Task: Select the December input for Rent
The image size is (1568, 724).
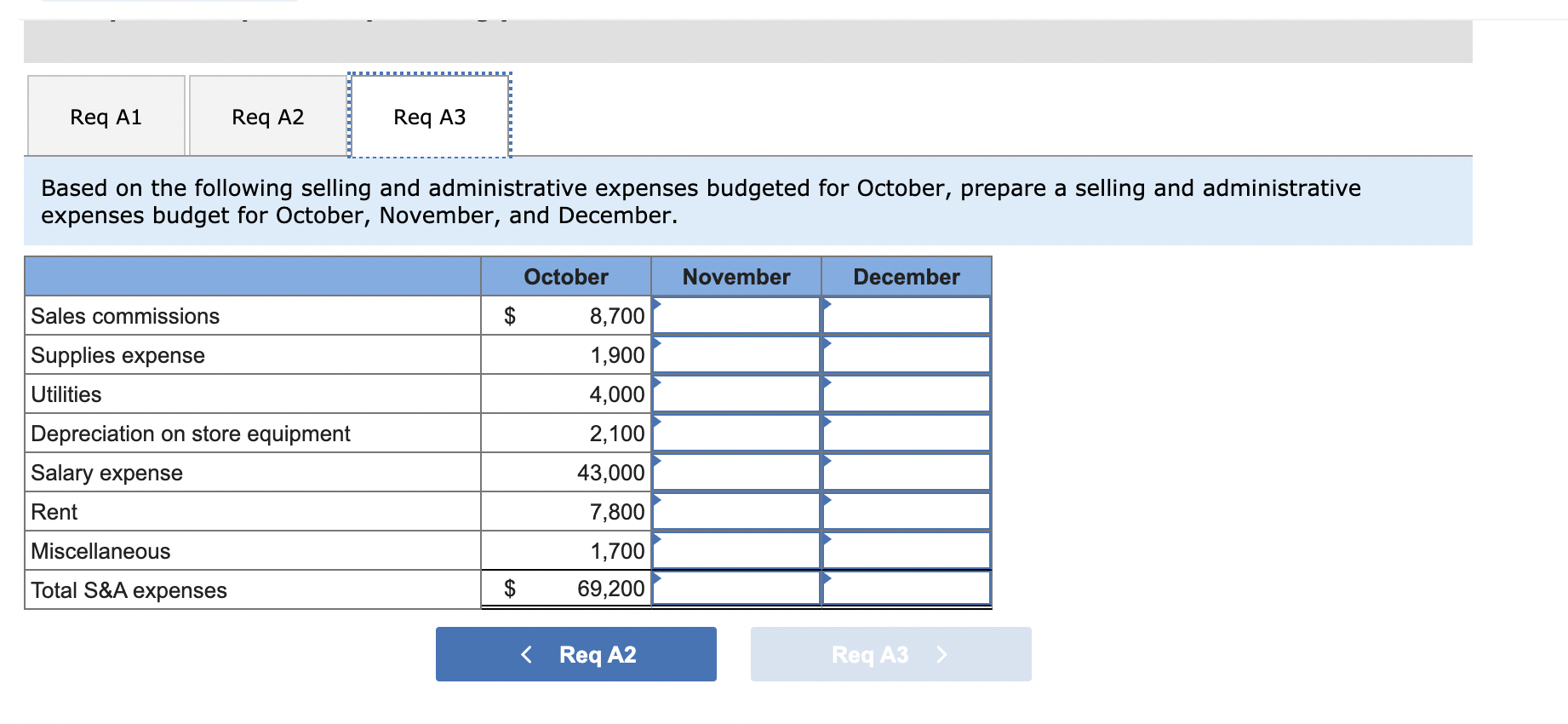Action: click(905, 510)
